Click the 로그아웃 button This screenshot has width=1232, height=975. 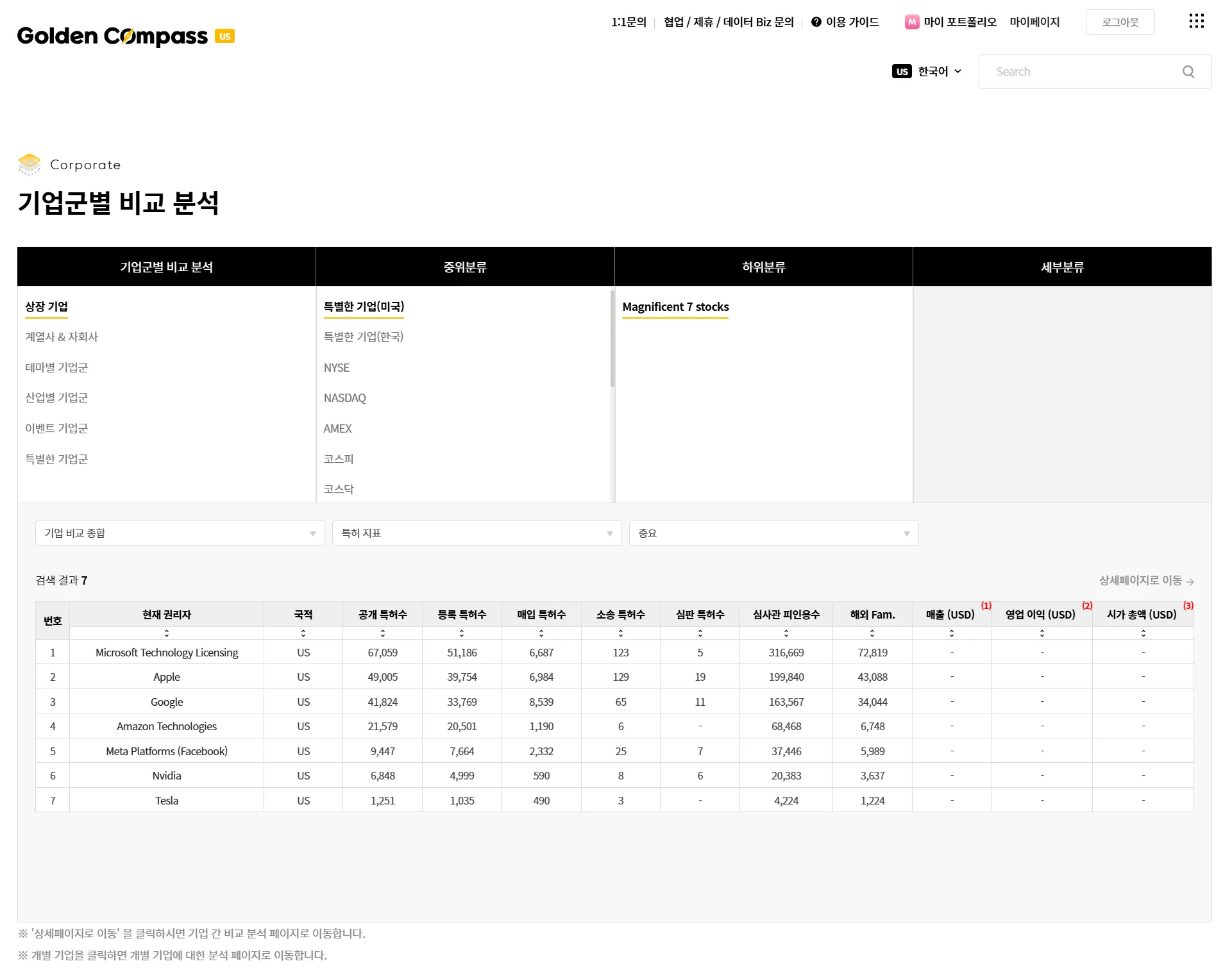coord(1120,22)
